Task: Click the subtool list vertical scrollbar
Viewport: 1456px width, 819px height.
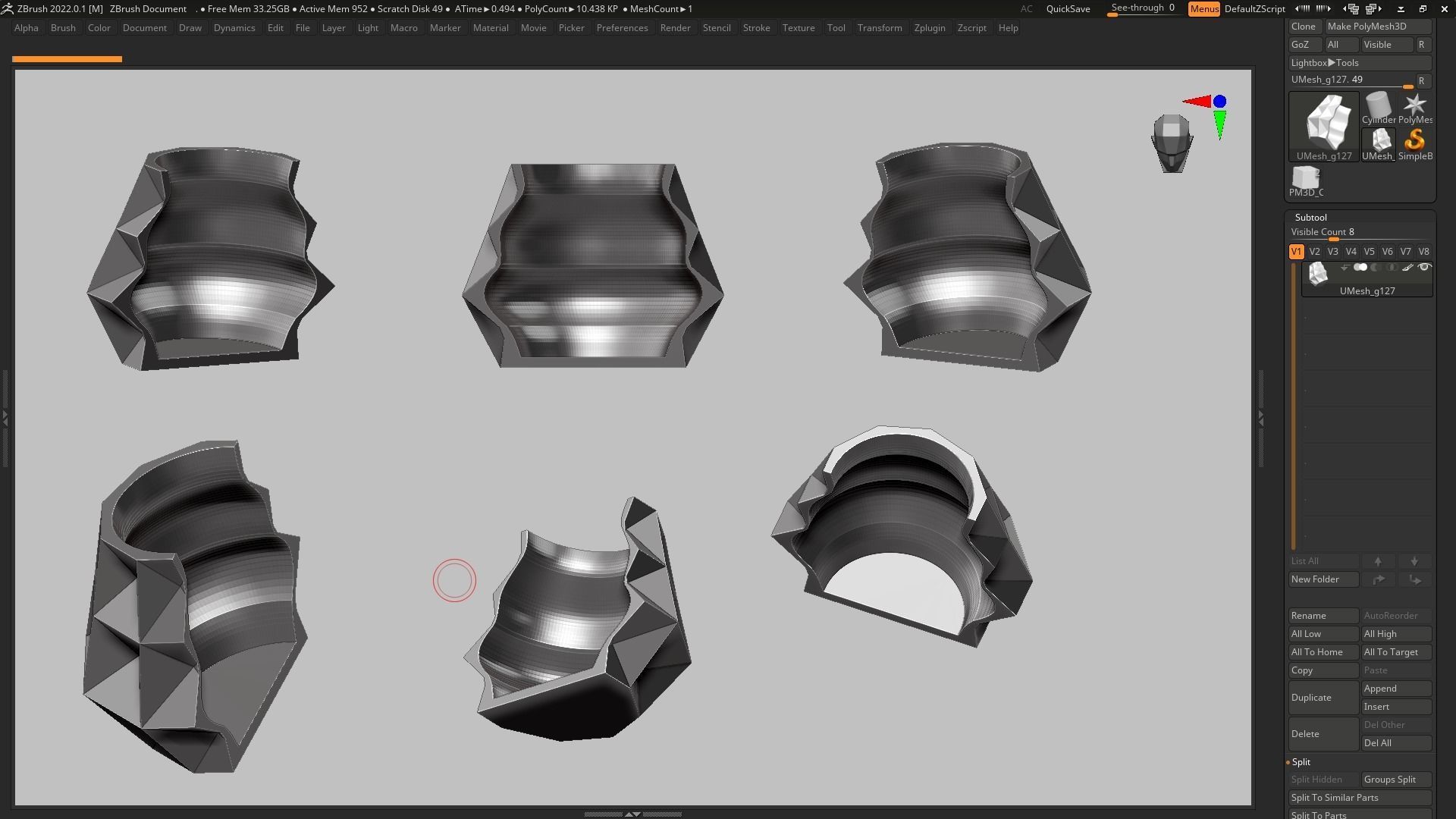Action: 1294,406
